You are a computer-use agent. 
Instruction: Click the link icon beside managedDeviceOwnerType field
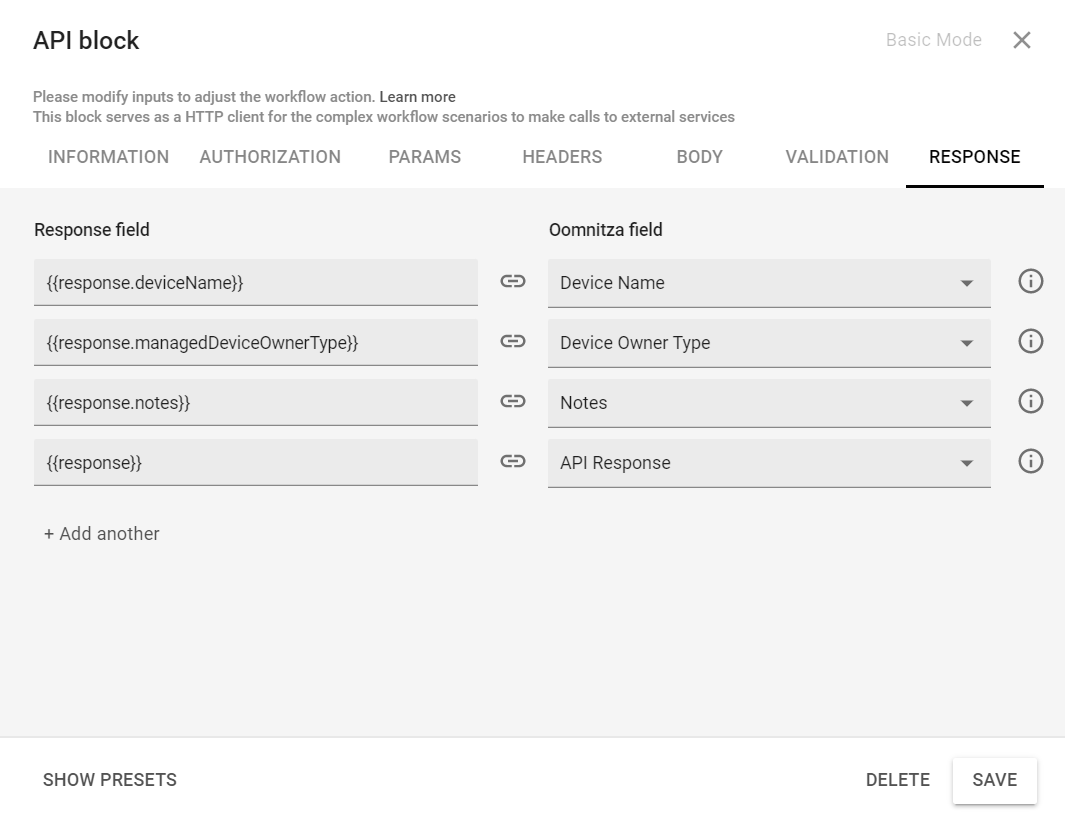[513, 342]
